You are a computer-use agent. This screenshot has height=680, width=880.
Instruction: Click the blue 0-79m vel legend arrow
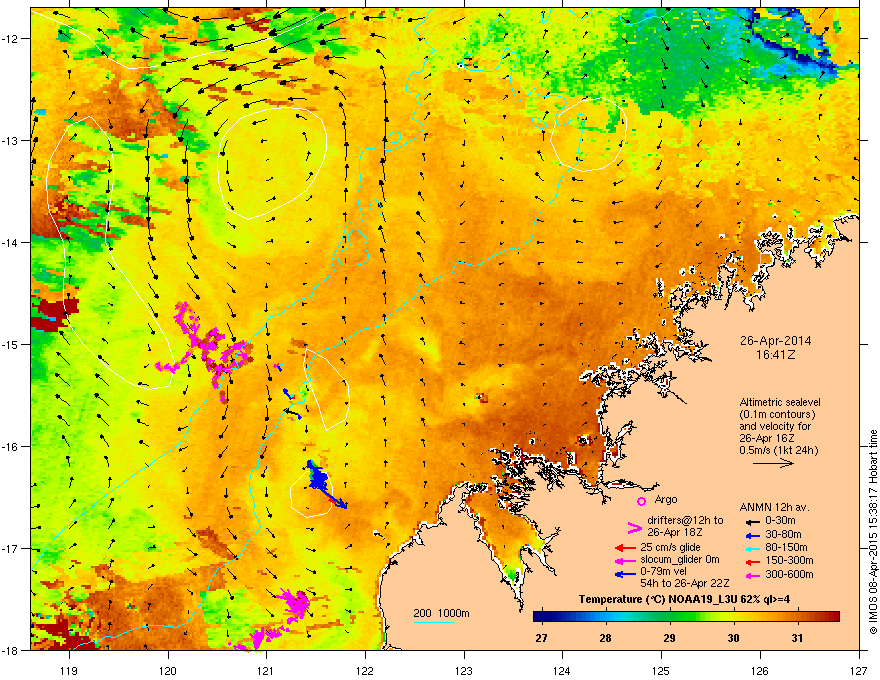tap(625, 574)
